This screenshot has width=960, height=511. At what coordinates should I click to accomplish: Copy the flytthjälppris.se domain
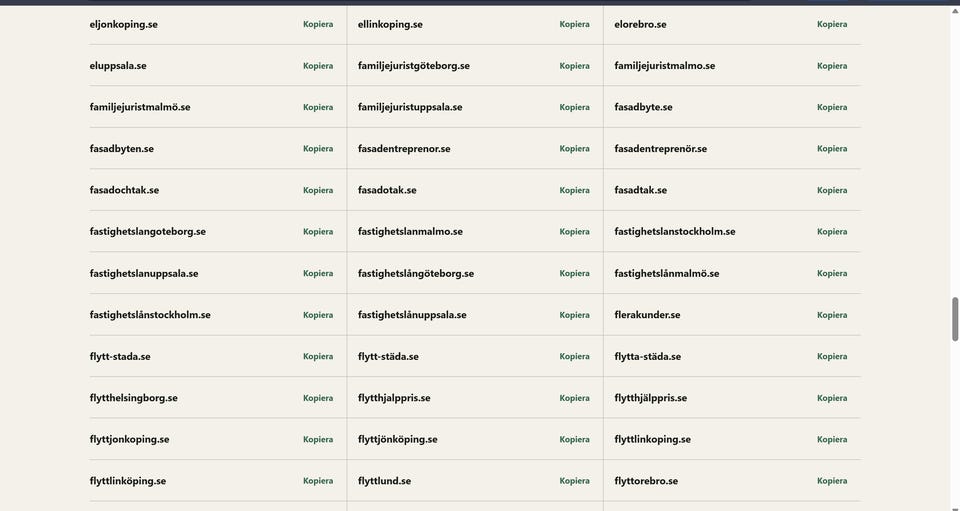coord(832,398)
